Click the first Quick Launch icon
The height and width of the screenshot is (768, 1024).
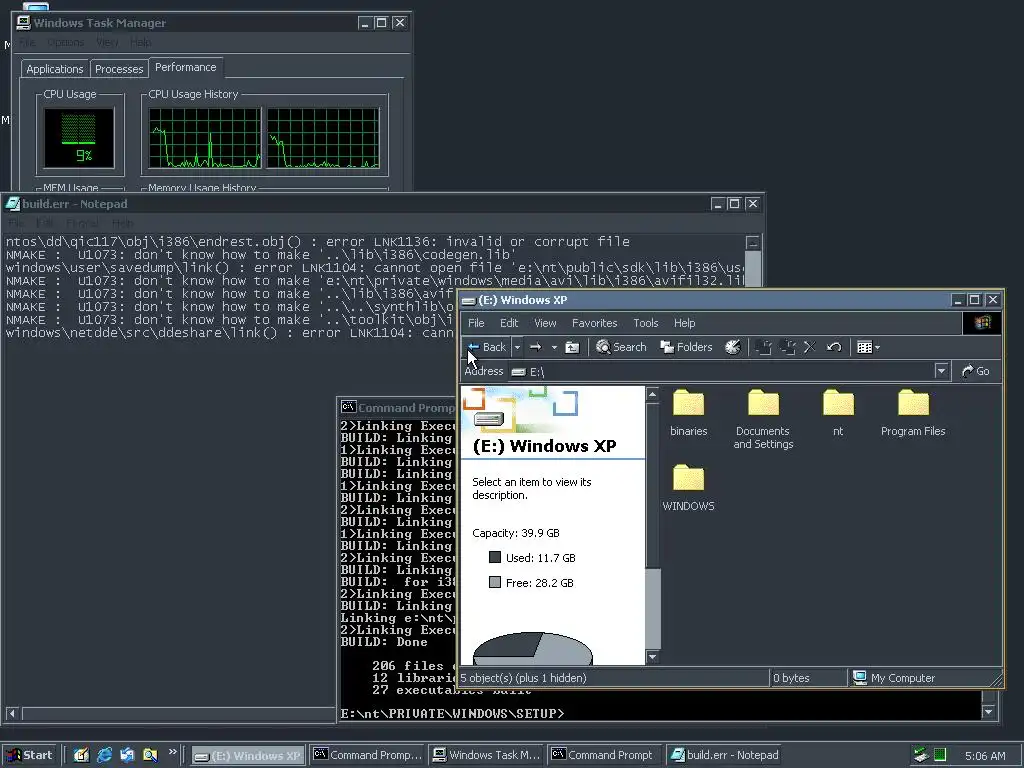(81, 755)
